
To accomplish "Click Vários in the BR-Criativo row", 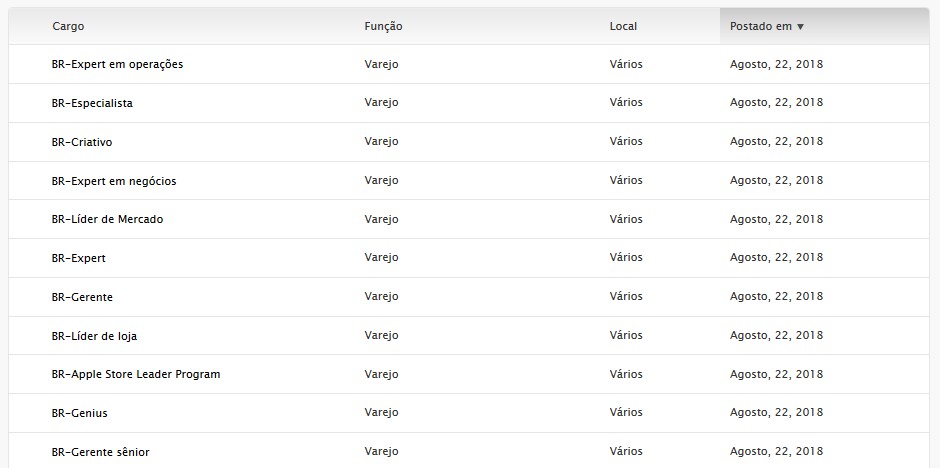I will pyautogui.click(x=626, y=142).
